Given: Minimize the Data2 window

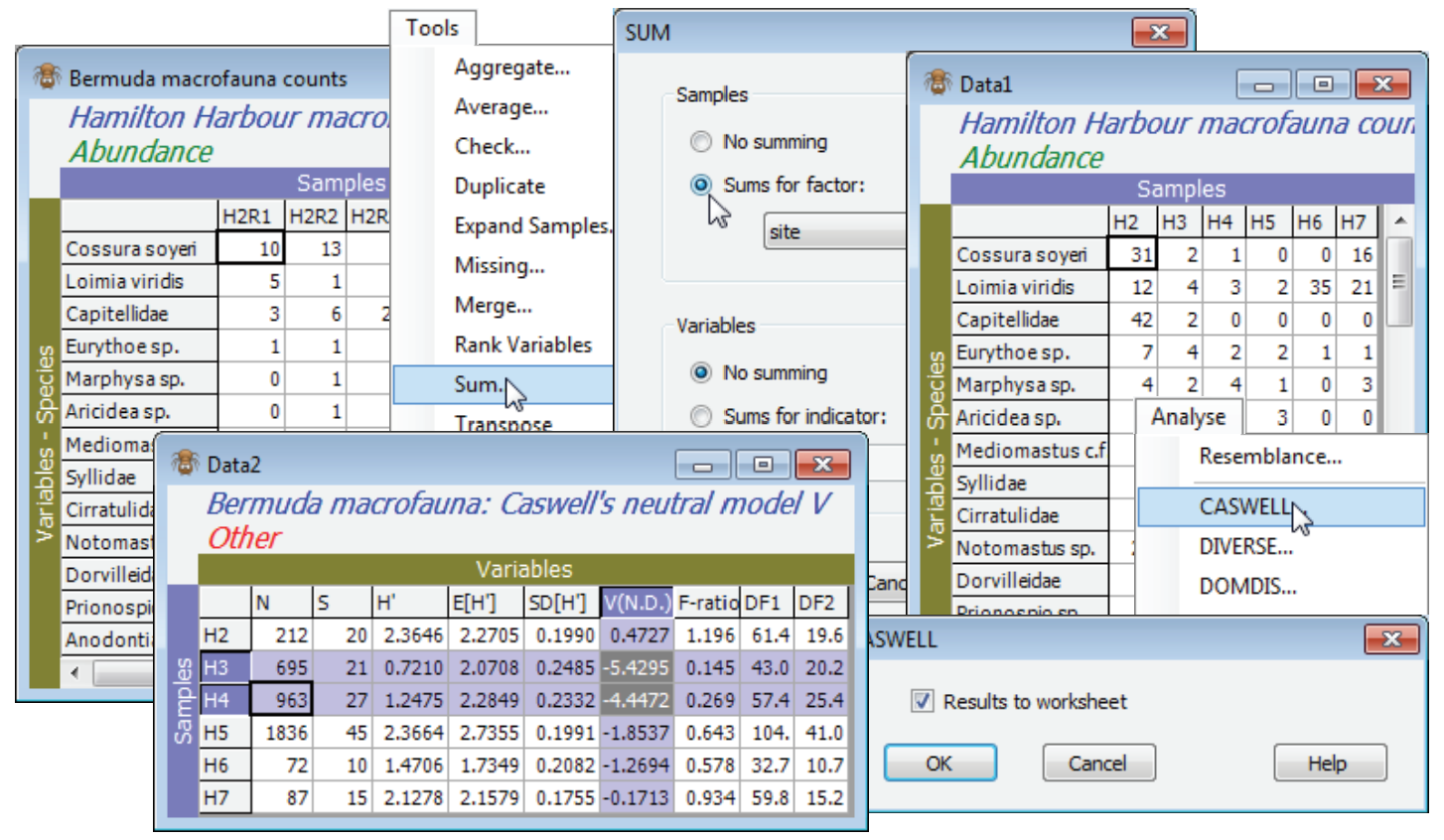Looking at the screenshot, I should coord(703,465).
